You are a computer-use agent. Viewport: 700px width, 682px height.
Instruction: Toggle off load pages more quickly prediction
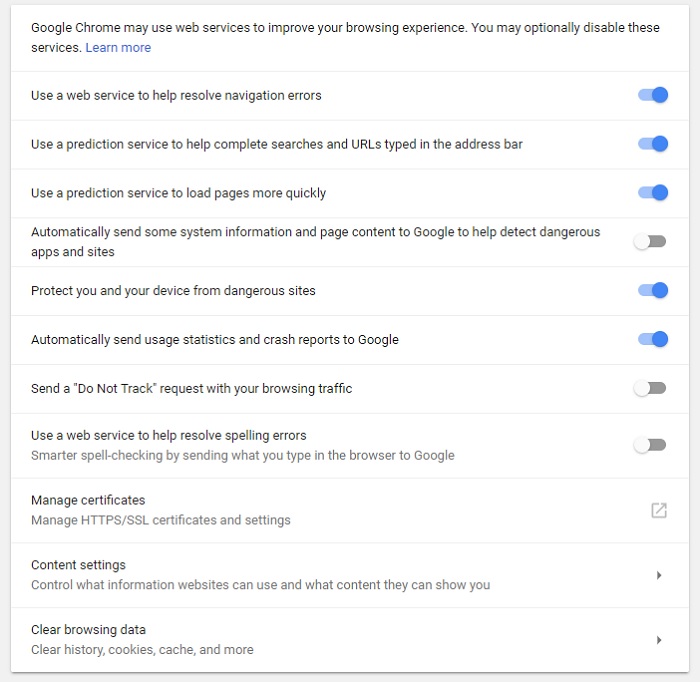652,192
